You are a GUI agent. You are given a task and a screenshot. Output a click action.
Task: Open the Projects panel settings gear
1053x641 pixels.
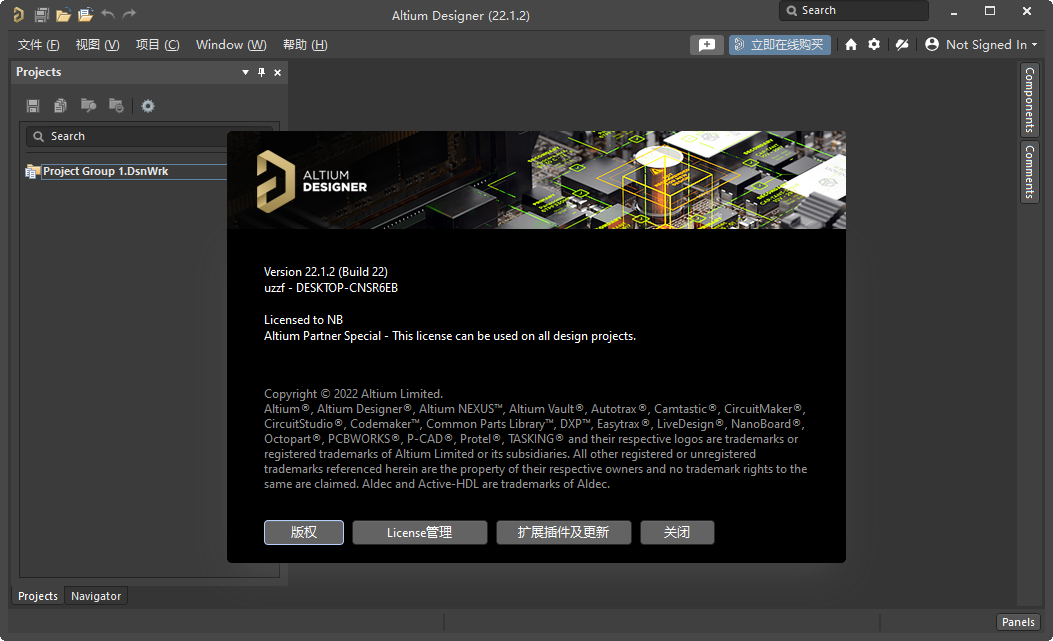point(148,105)
